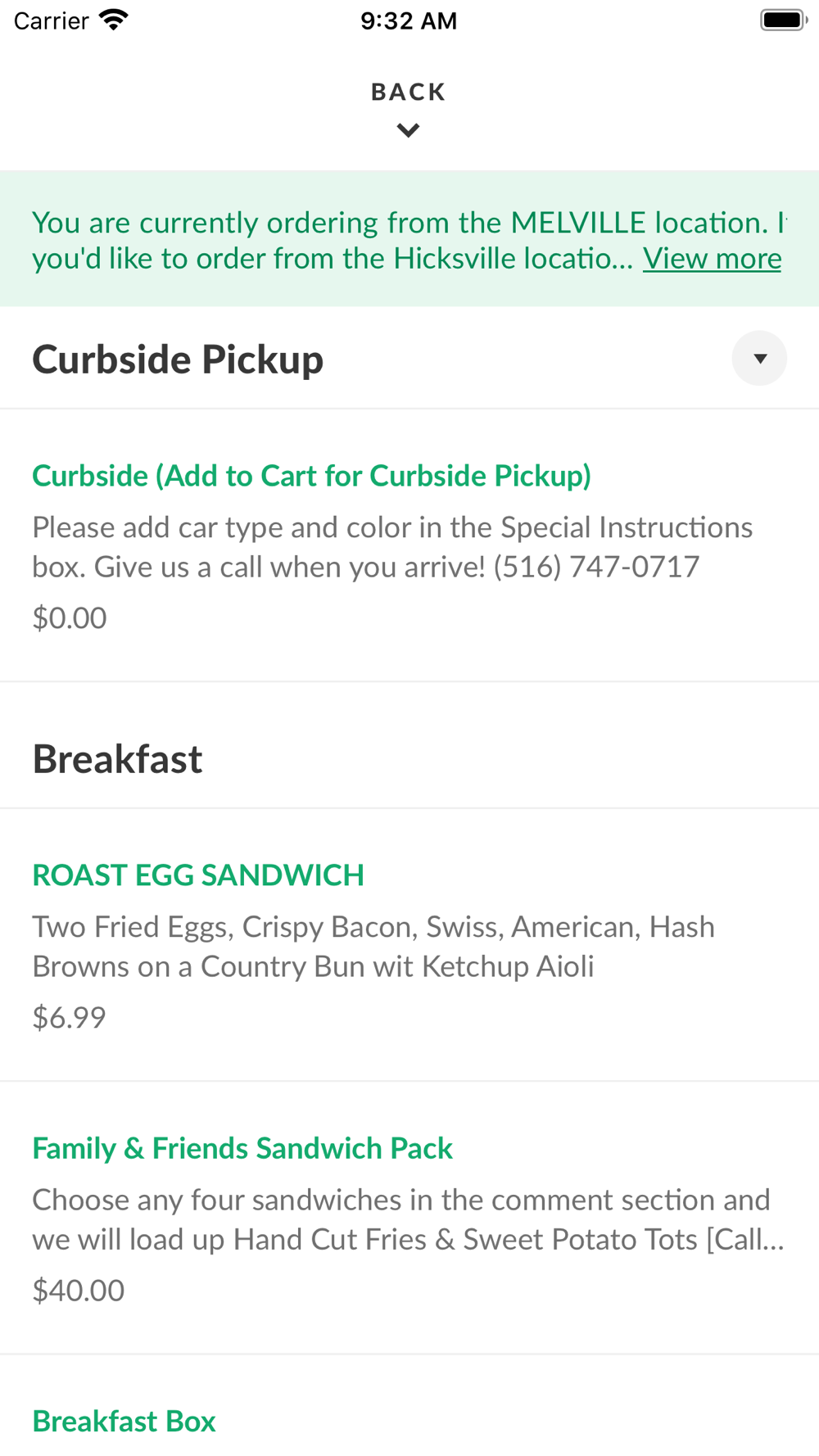Select Curbside (Add to Cart) item title

coord(311,476)
